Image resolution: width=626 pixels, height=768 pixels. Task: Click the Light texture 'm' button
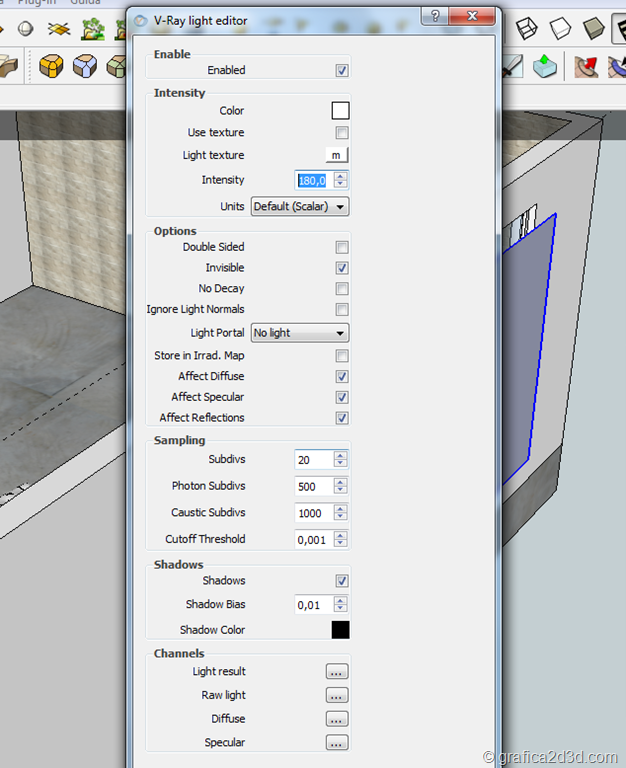(x=336, y=155)
